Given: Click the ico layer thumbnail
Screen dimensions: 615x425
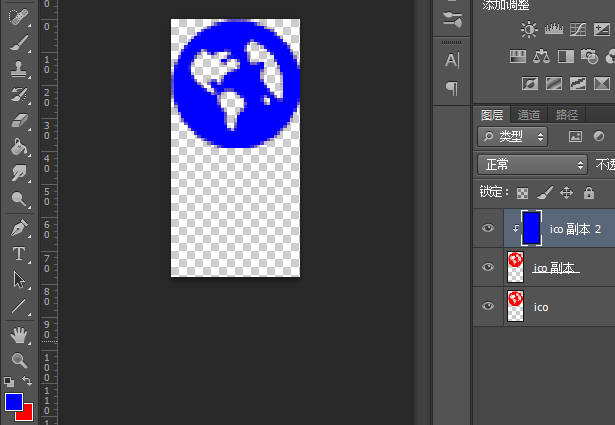Looking at the screenshot, I should tap(515, 306).
